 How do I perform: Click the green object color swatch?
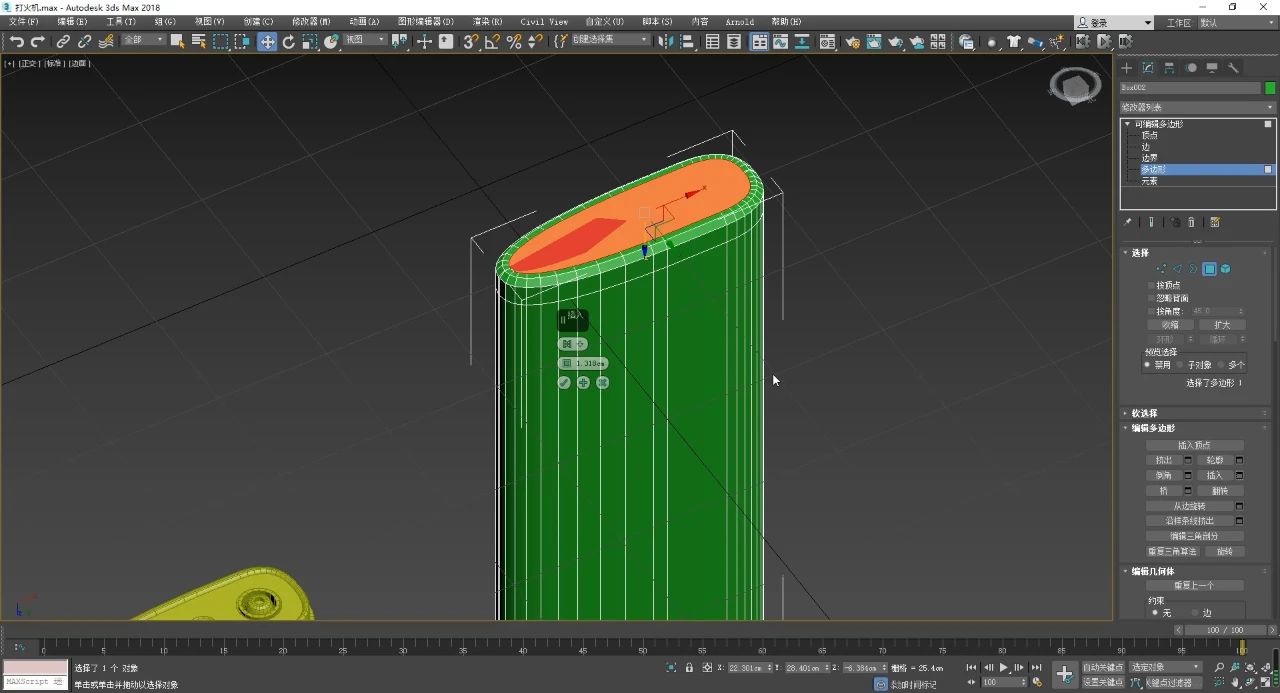tap(1270, 88)
